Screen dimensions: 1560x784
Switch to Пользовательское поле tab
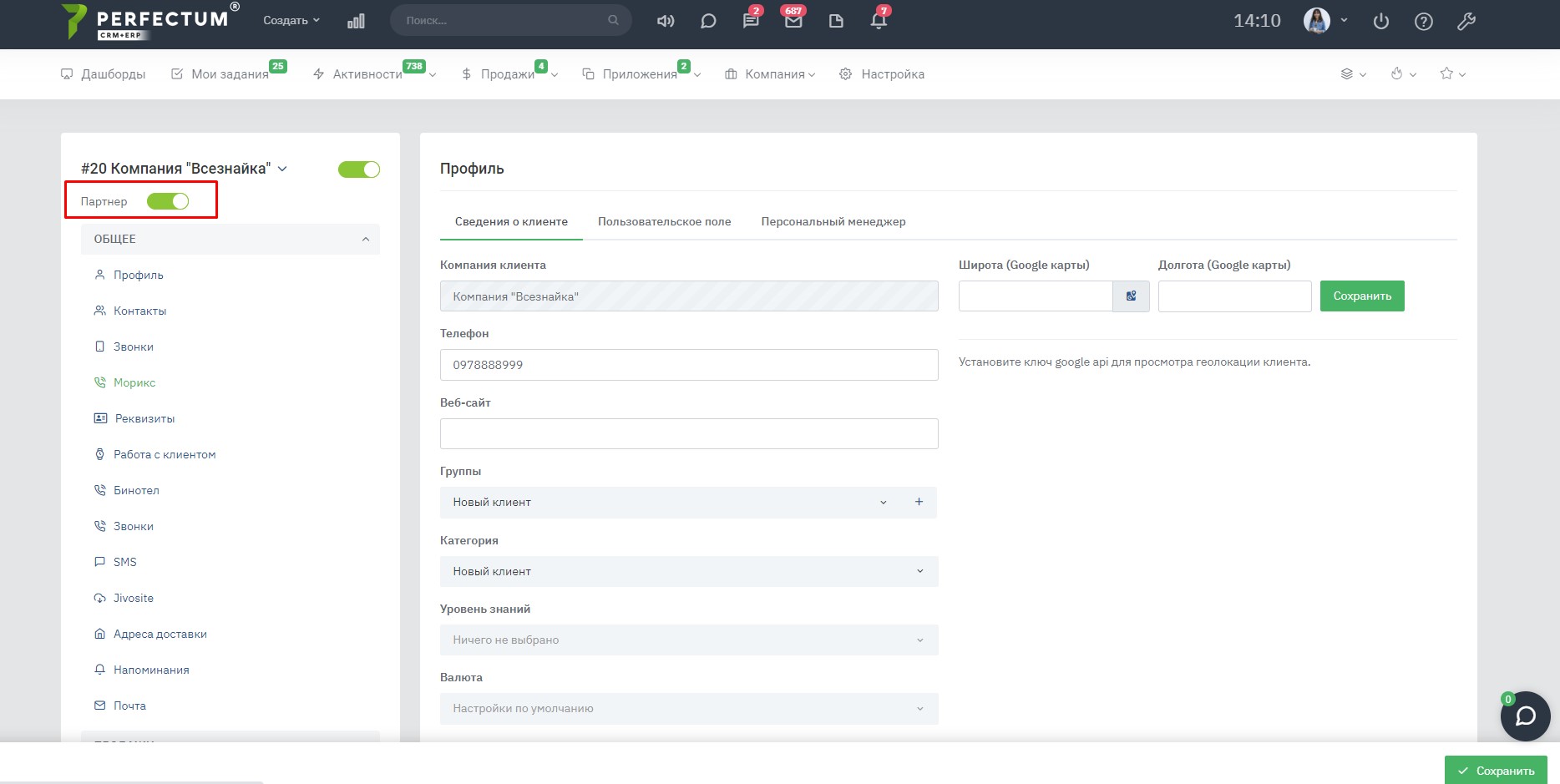[664, 222]
